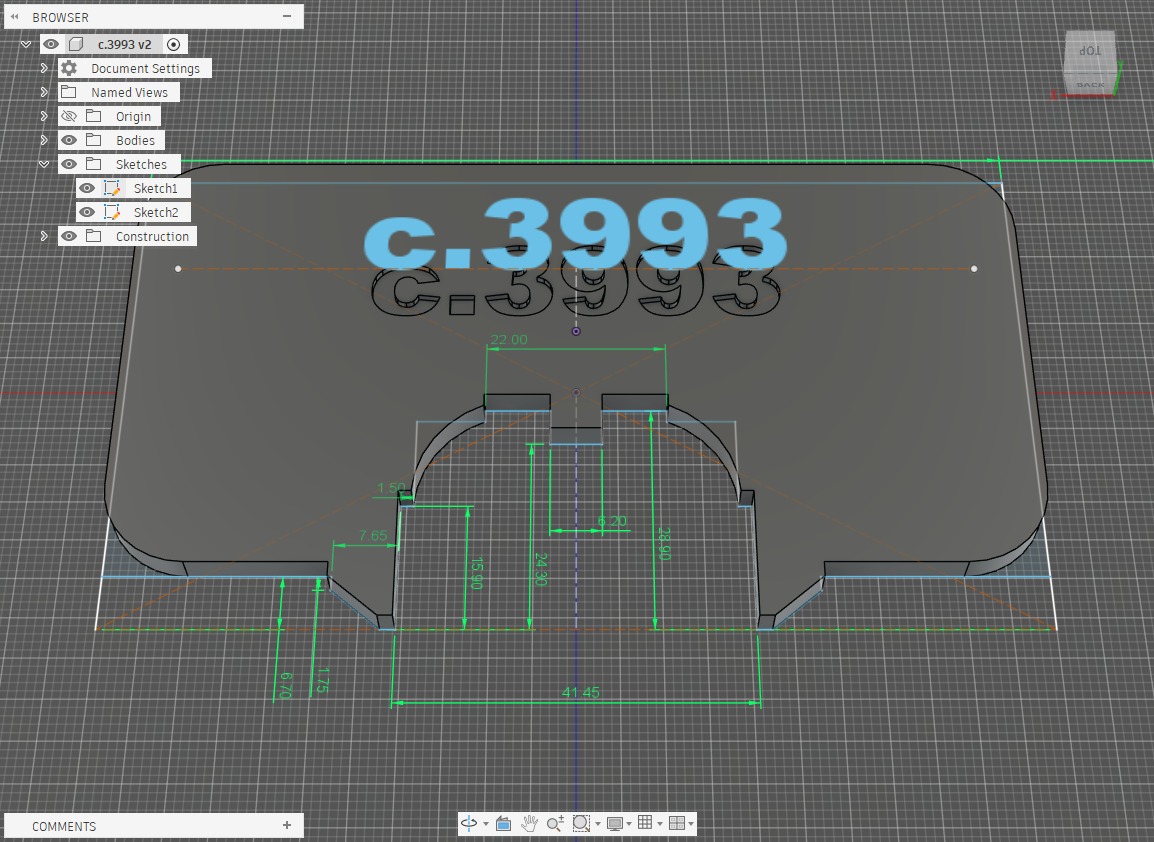1154x842 pixels.
Task: Click the Construction folder icon
Action: pyautogui.click(x=93, y=236)
